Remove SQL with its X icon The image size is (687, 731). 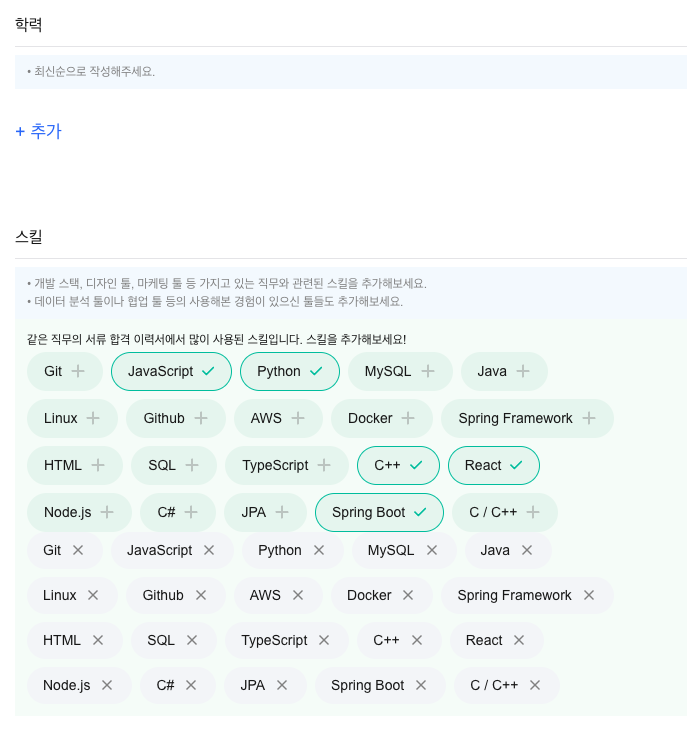point(192,641)
